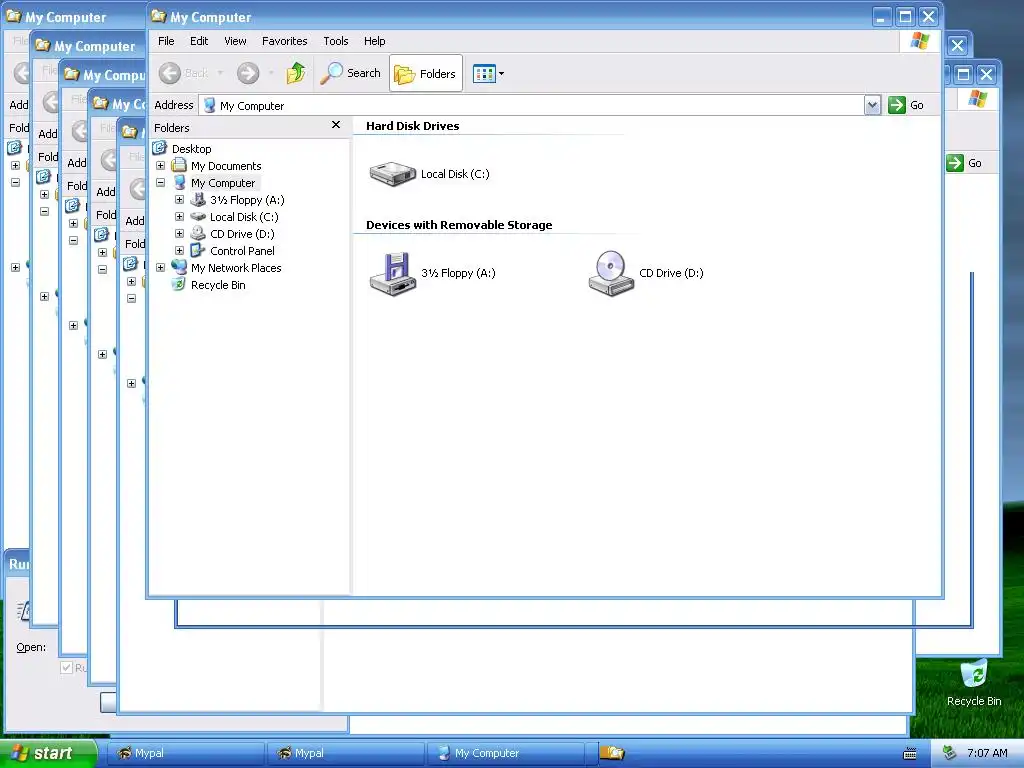Viewport: 1024px width, 768px height.
Task: Toggle the Folders pane toolbar button
Action: [x=426, y=73]
